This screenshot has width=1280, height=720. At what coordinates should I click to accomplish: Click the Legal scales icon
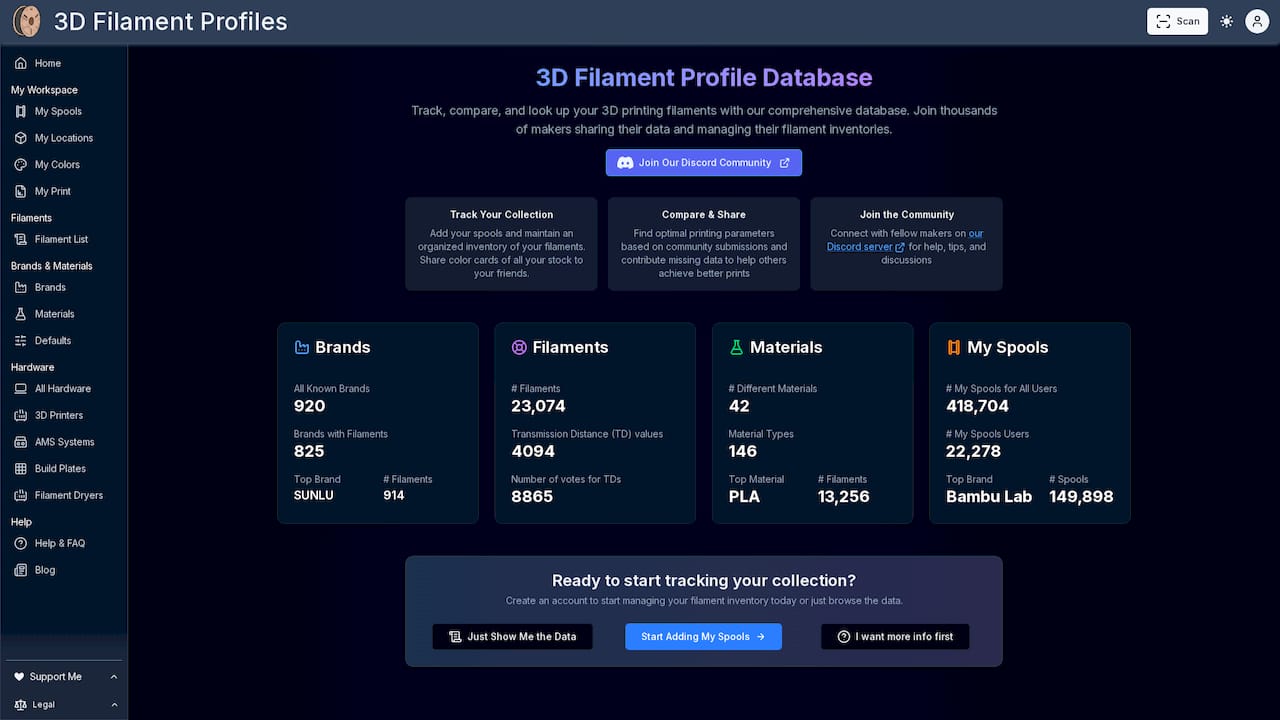pos(20,704)
